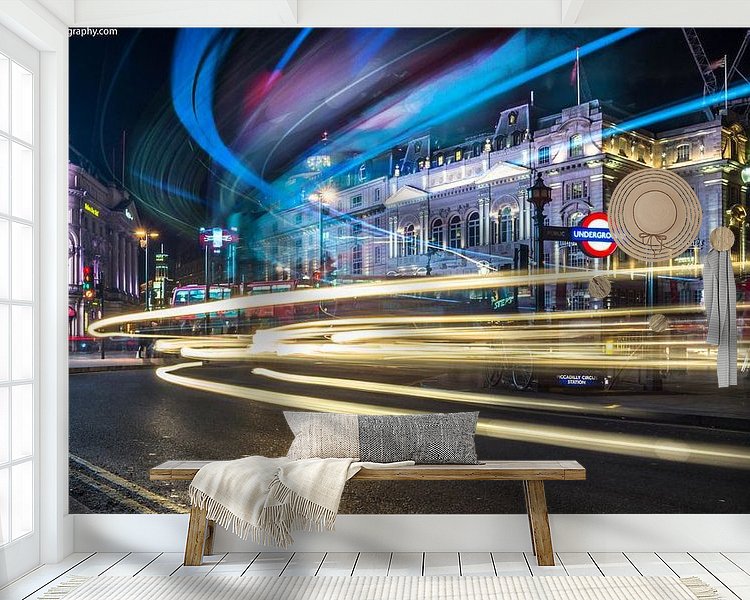This screenshot has height=600, width=750.
Task: Click the photography.com watermark text
Action: tap(93, 32)
